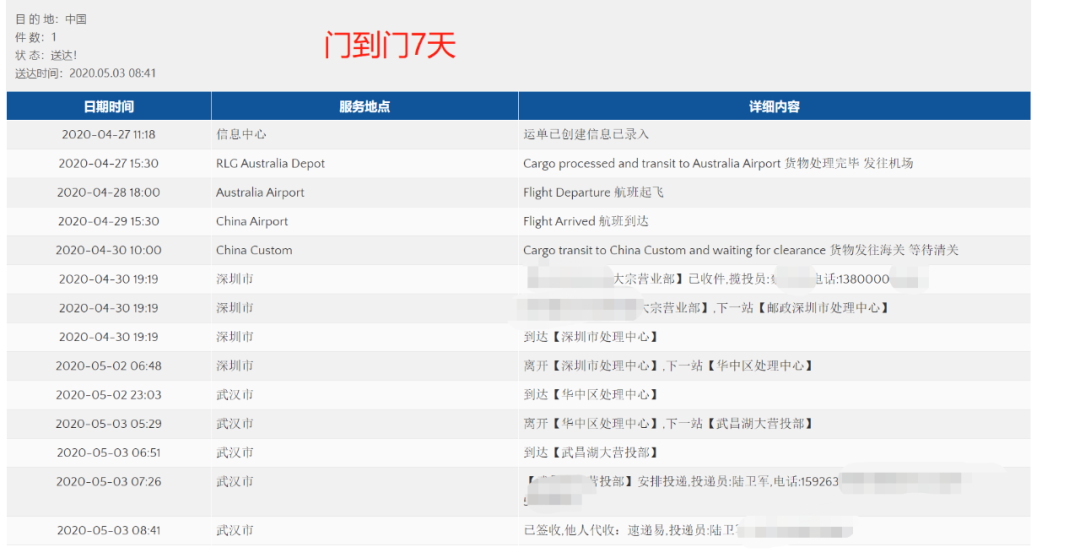Screen dimensions: 1080x558
Task: Click 武汉市 in the 2020-05-03 08:41 row
Action: [235, 530]
